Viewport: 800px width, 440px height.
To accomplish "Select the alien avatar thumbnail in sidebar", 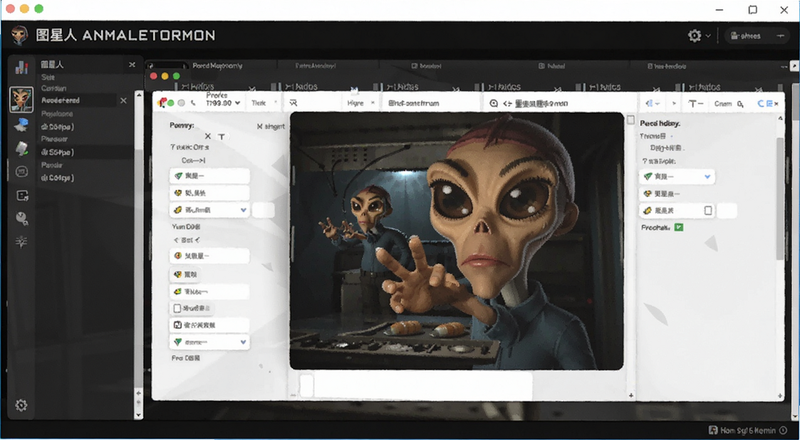I will pos(21,99).
